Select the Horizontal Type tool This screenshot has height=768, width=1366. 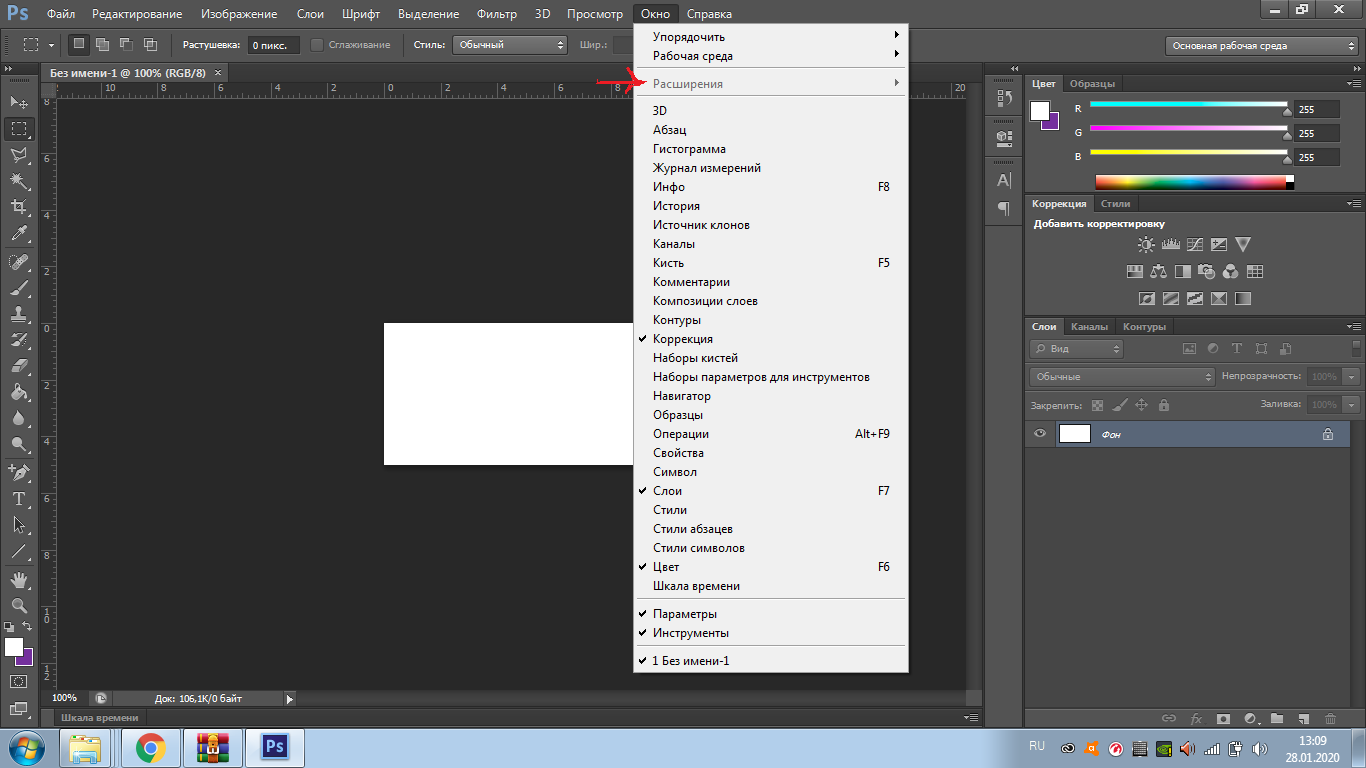click(19, 498)
